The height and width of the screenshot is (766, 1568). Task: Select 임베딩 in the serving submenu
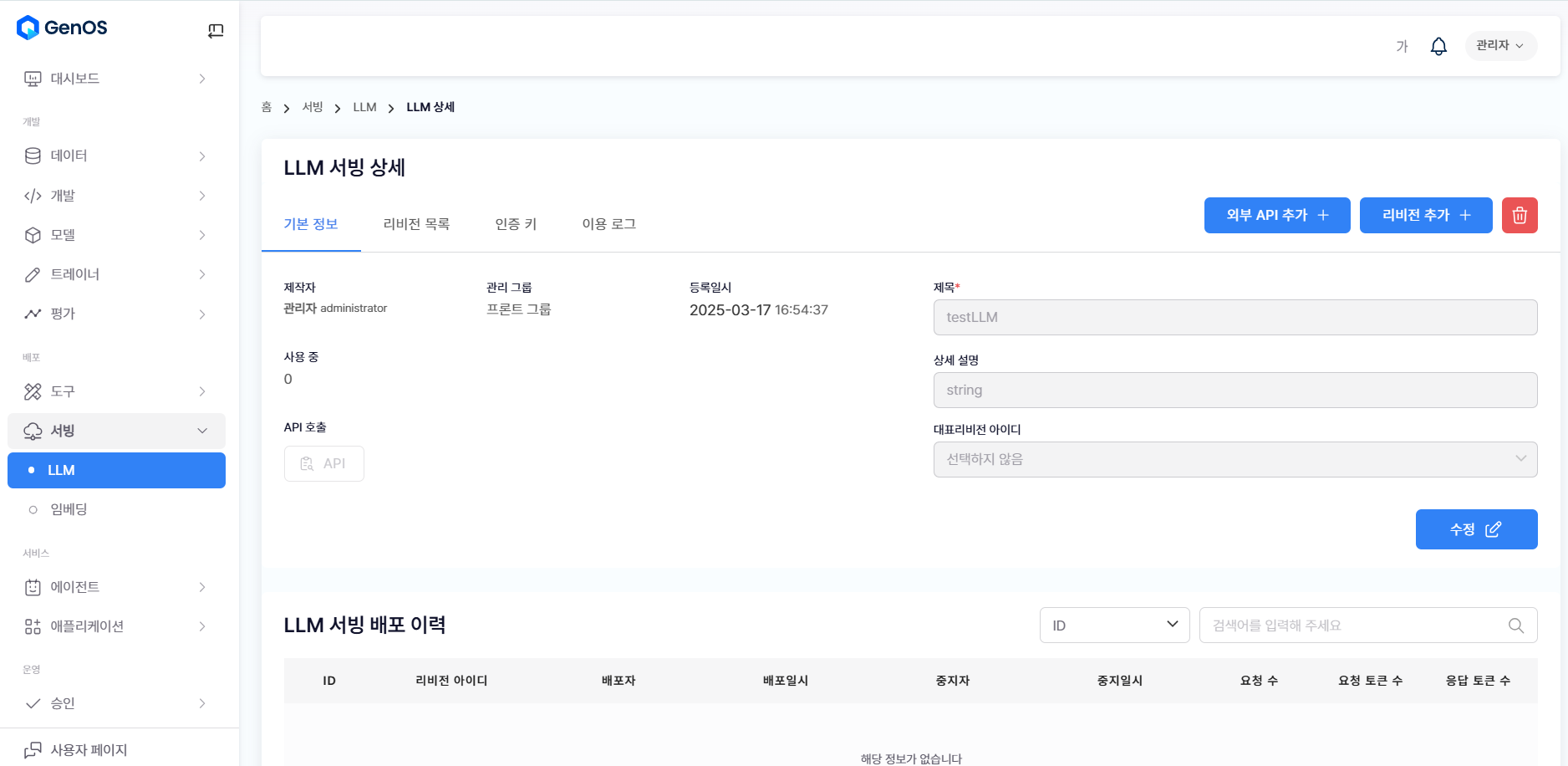click(x=69, y=509)
